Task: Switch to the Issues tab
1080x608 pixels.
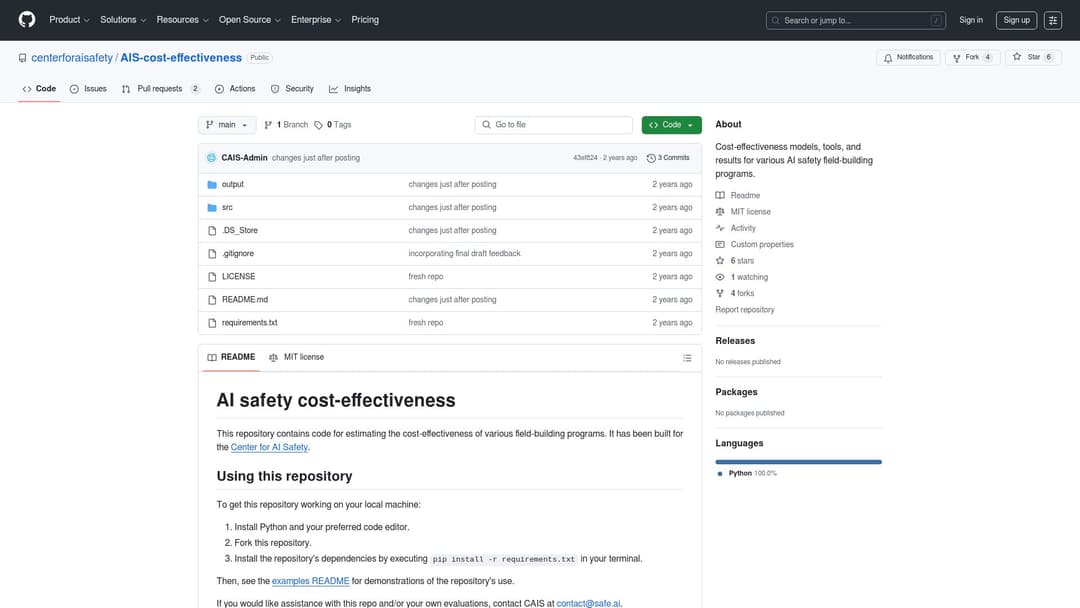Action: point(88,89)
